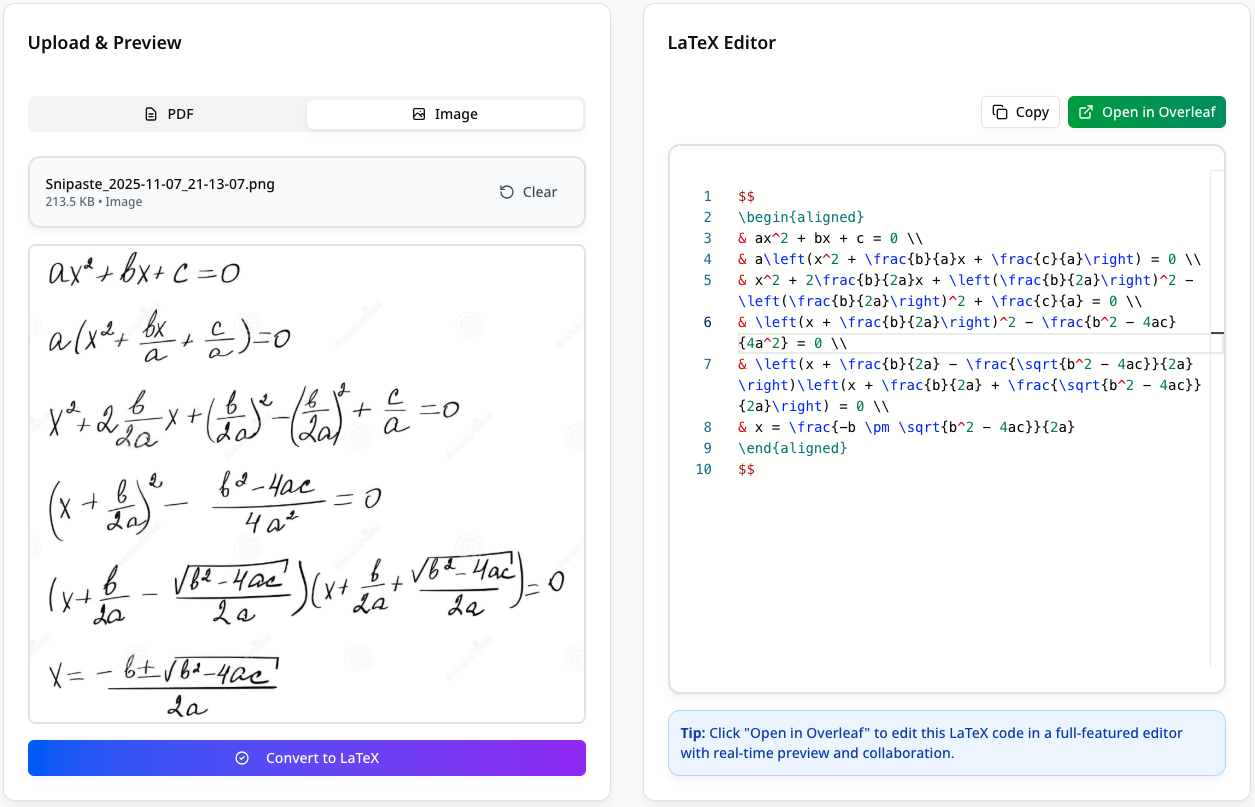The height and width of the screenshot is (807, 1255).
Task: Click the PDF document icon
Action: click(x=151, y=114)
